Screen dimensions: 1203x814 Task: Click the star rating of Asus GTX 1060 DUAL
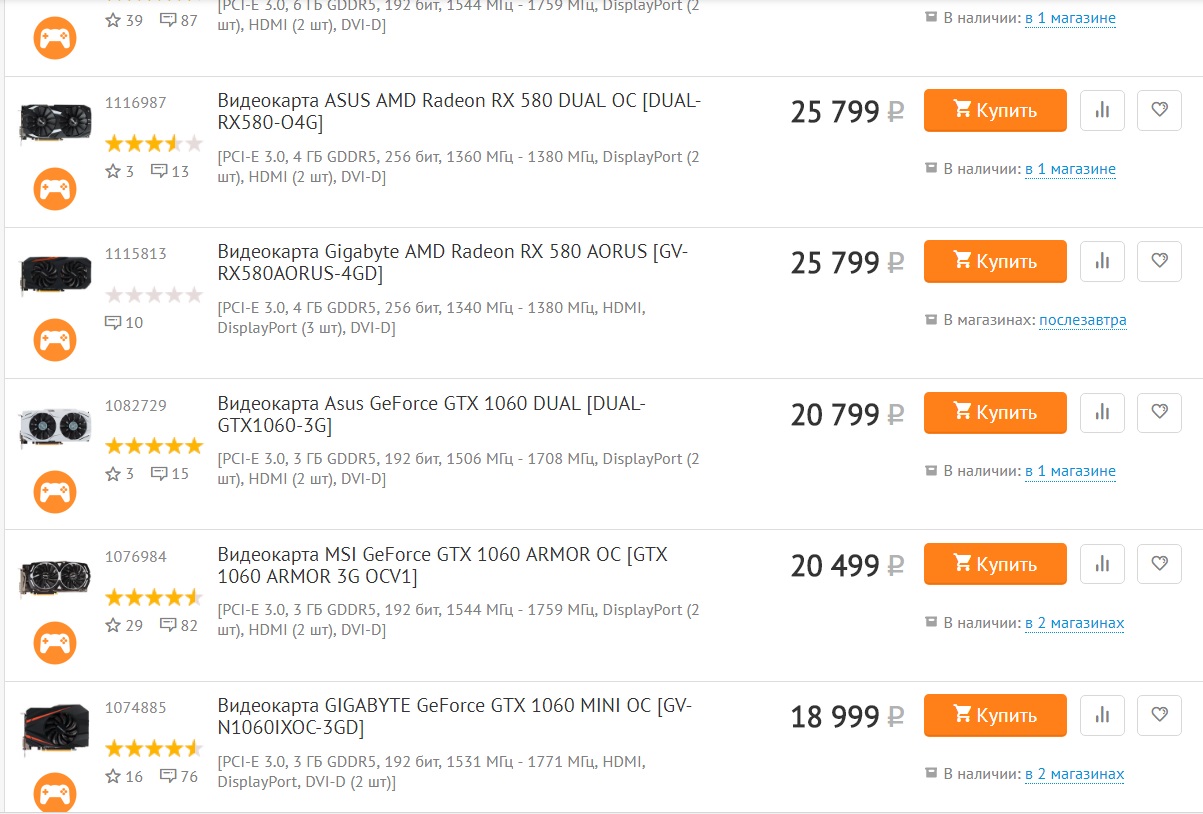[x=154, y=446]
